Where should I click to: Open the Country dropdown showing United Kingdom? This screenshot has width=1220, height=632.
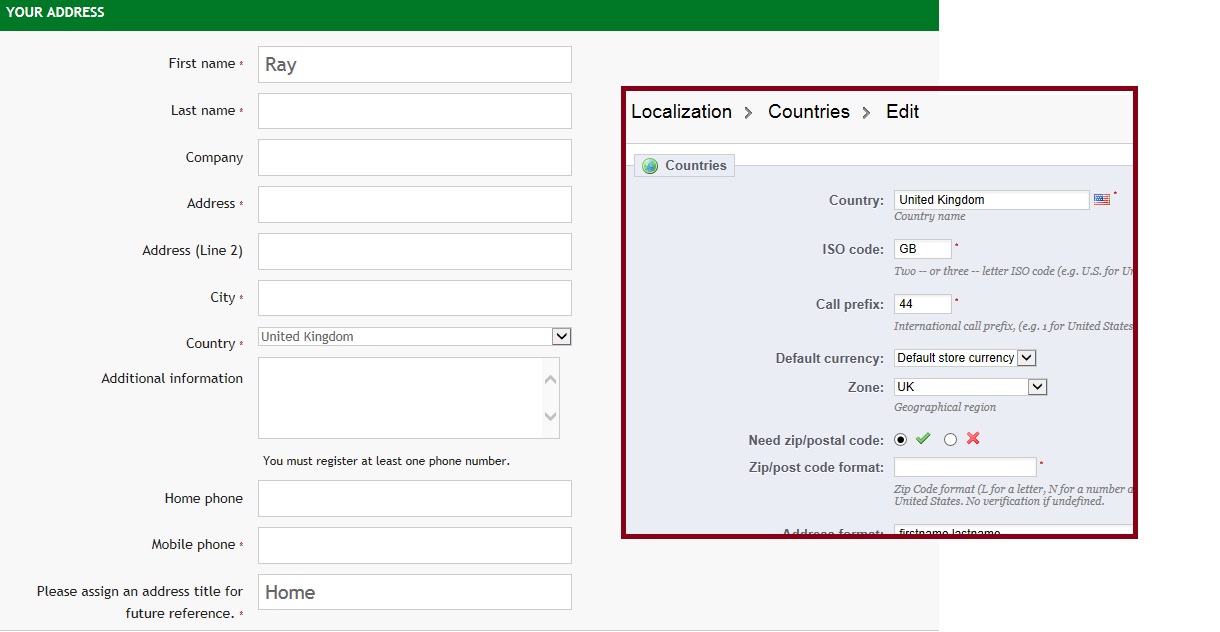click(414, 337)
